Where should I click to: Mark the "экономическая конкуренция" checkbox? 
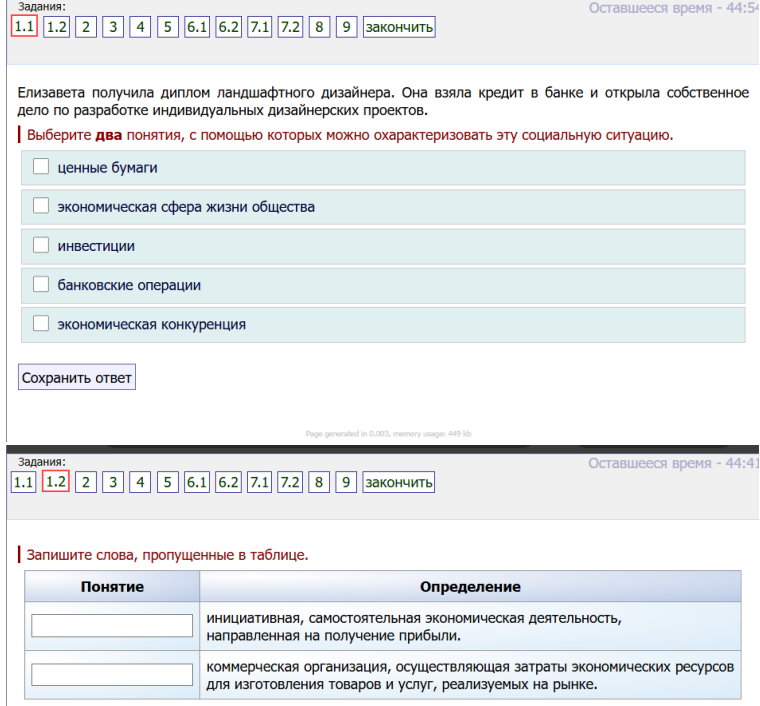[x=41, y=324]
